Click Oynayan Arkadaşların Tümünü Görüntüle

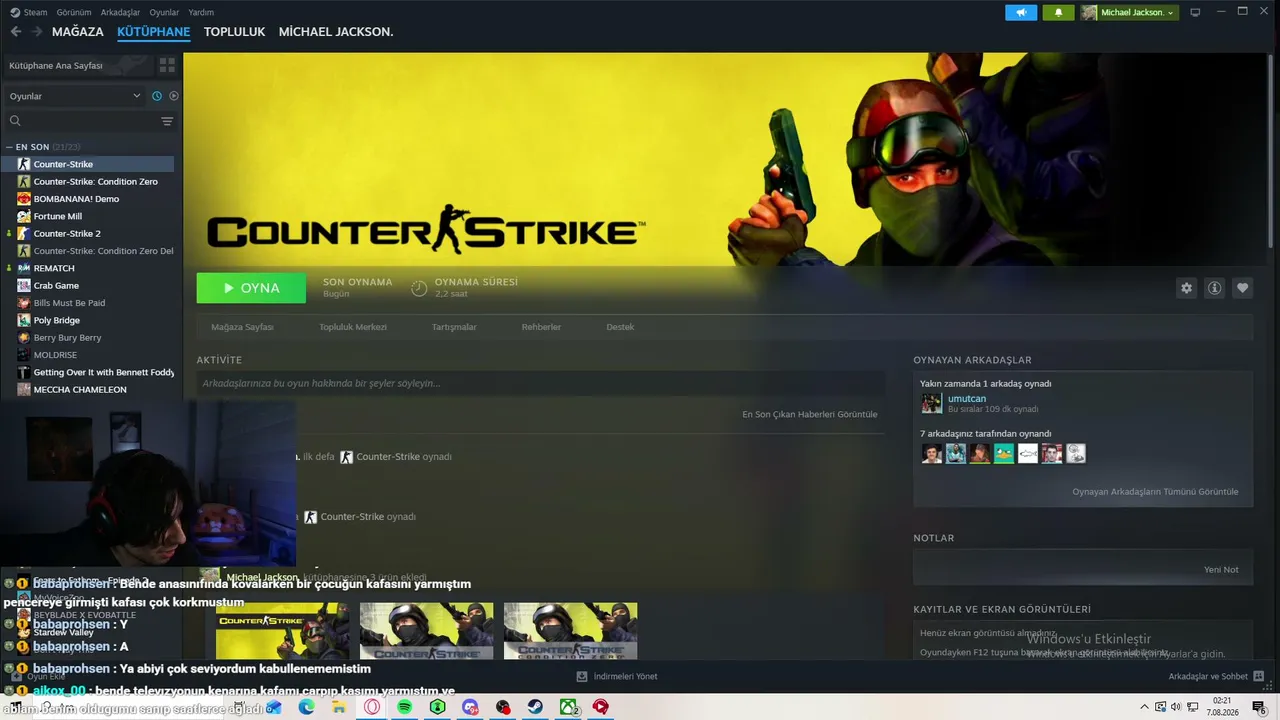tap(1155, 492)
